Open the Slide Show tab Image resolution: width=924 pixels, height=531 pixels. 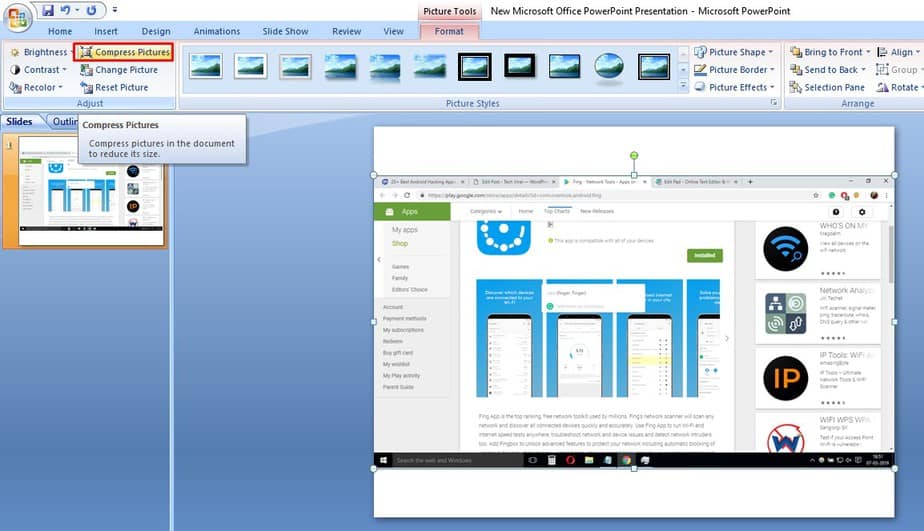pyautogui.click(x=285, y=31)
